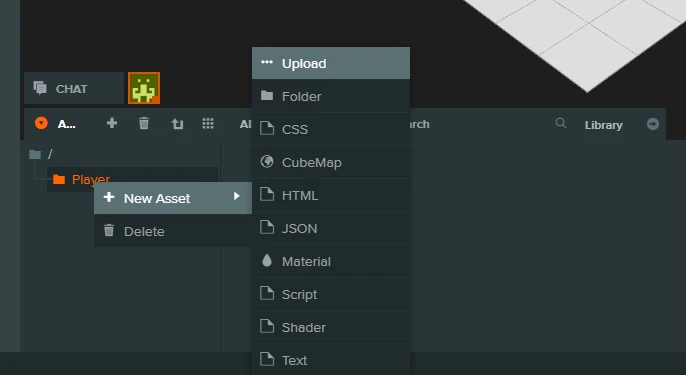The height and width of the screenshot is (375, 686).
Task: Create a new Script asset
Action: coord(331,294)
